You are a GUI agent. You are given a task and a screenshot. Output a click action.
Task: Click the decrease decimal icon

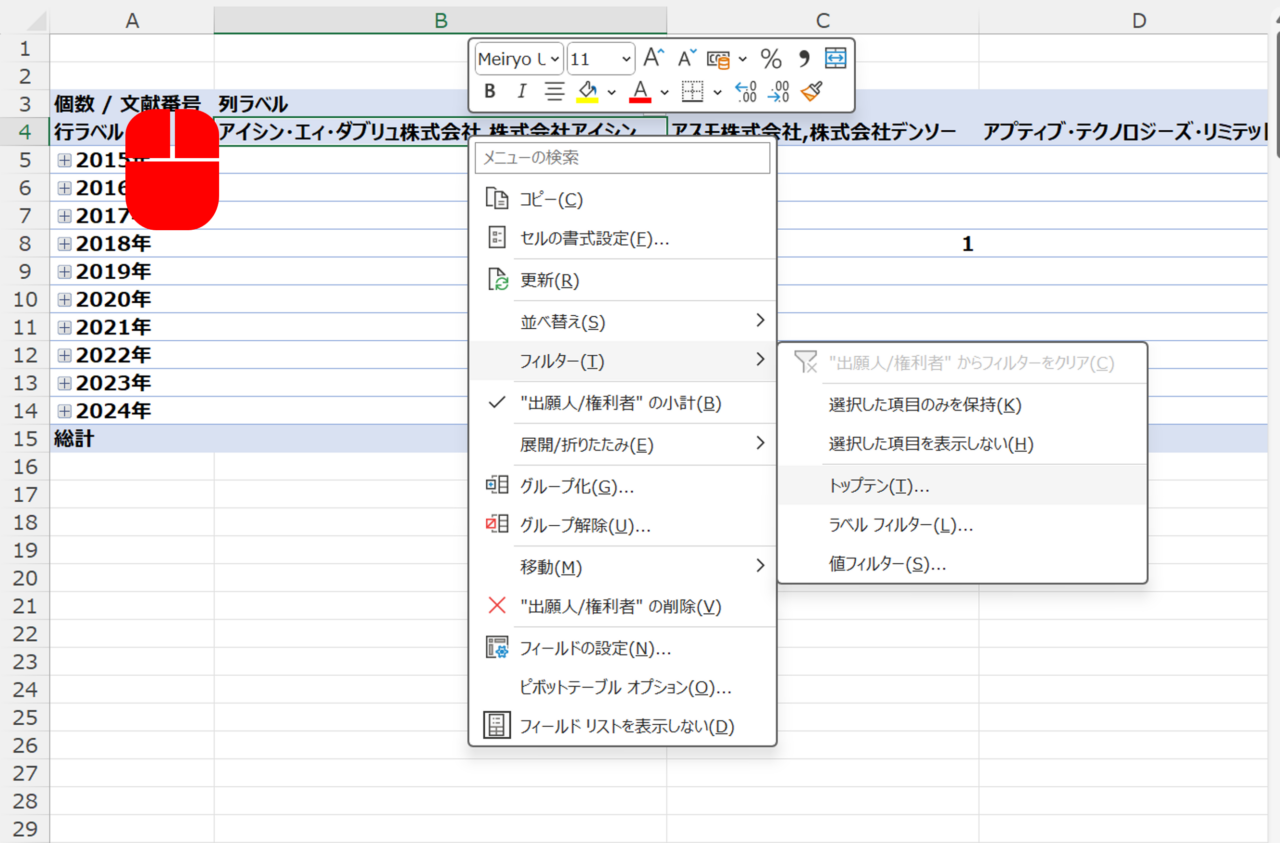779,92
